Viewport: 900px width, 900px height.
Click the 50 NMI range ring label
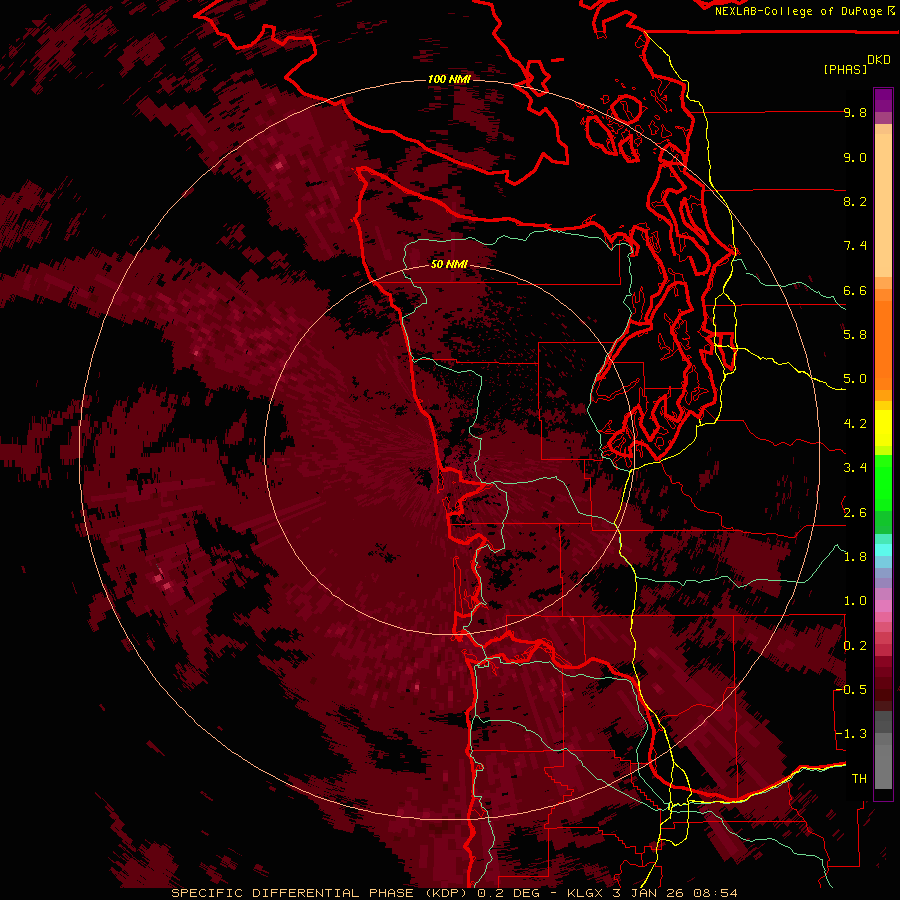click(449, 265)
